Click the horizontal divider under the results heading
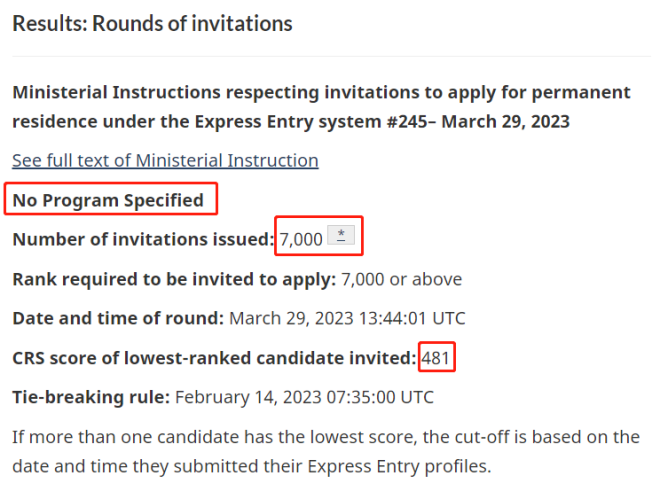660x491 pixels. click(332, 56)
